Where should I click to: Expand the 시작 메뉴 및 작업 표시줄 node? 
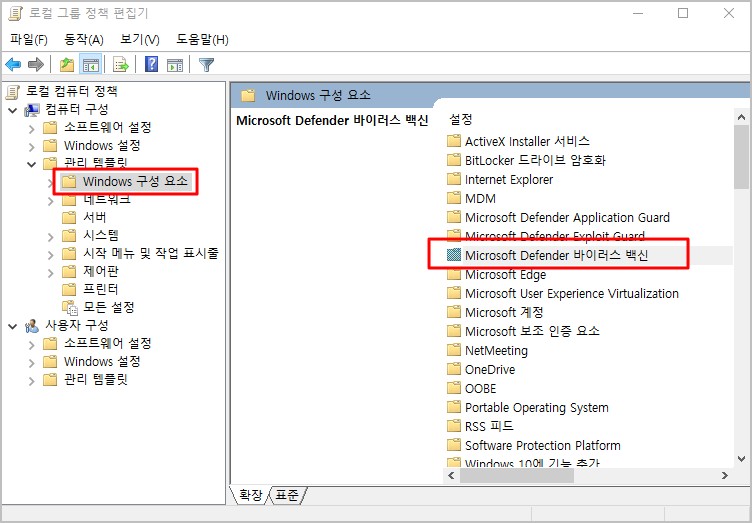[x=50, y=255]
